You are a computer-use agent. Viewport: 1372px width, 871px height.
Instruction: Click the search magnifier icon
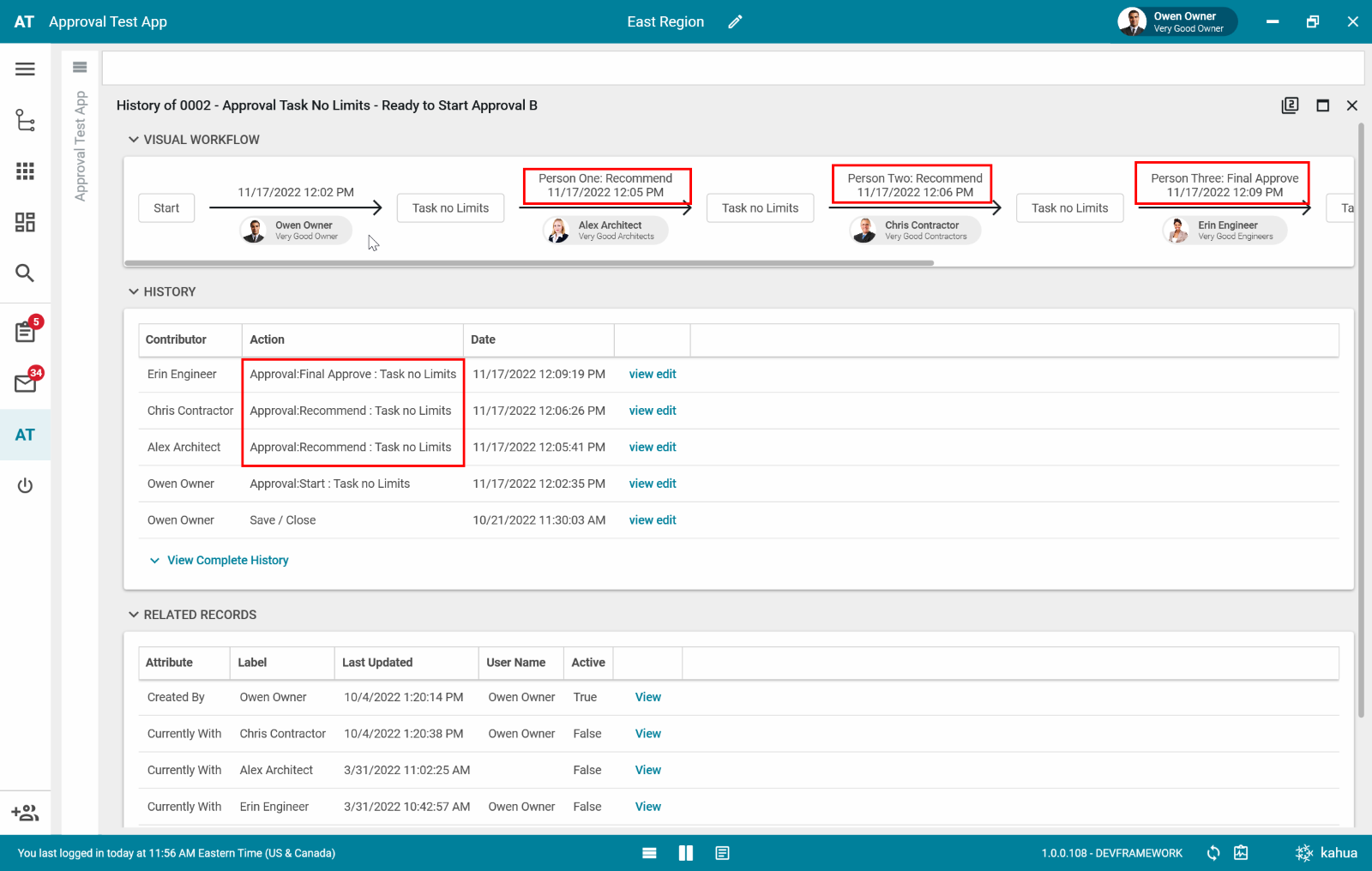(25, 273)
